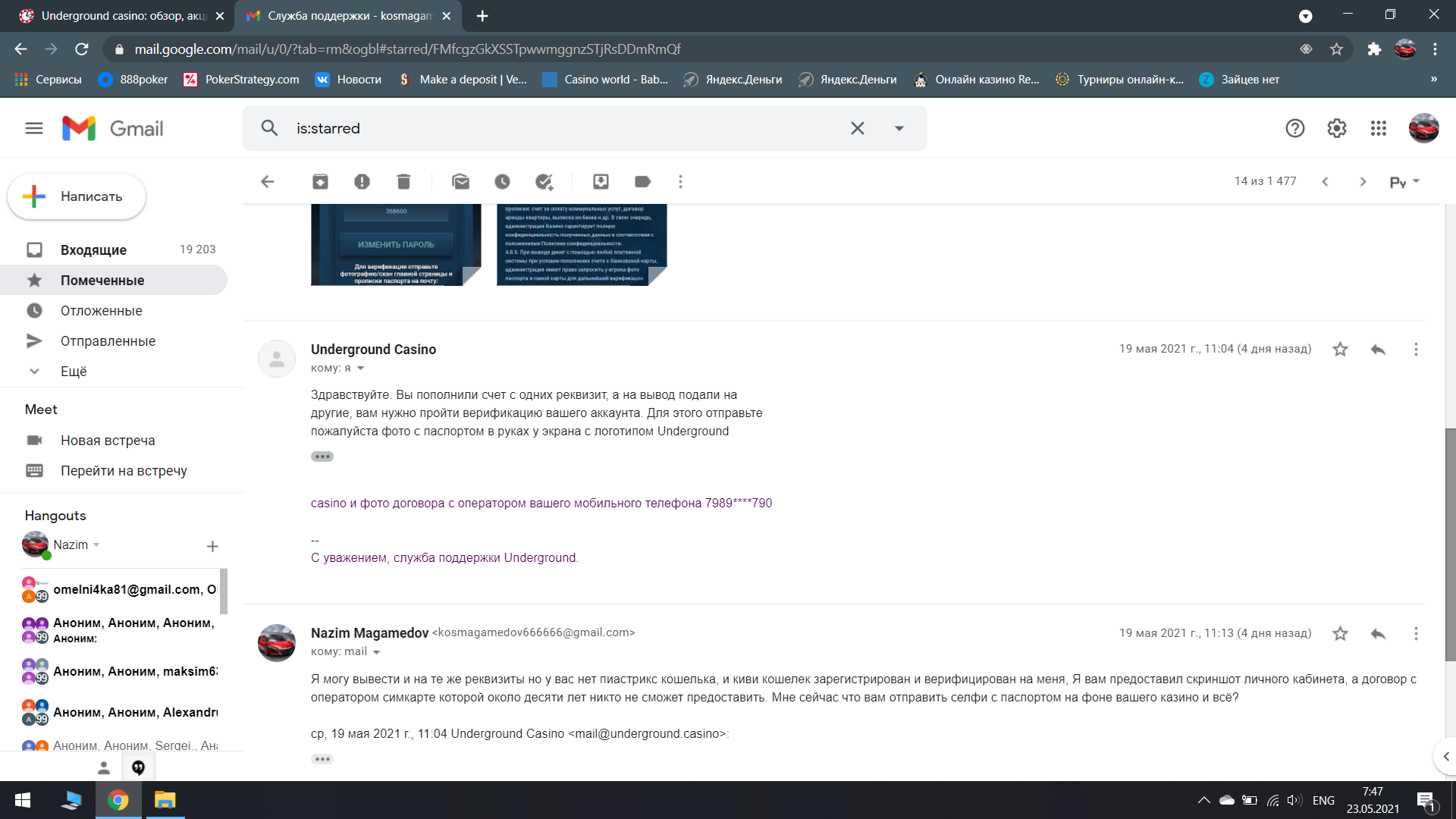Open a new Chrome tab
Image resolution: width=1456 pixels, height=819 pixels.
pyautogui.click(x=482, y=16)
